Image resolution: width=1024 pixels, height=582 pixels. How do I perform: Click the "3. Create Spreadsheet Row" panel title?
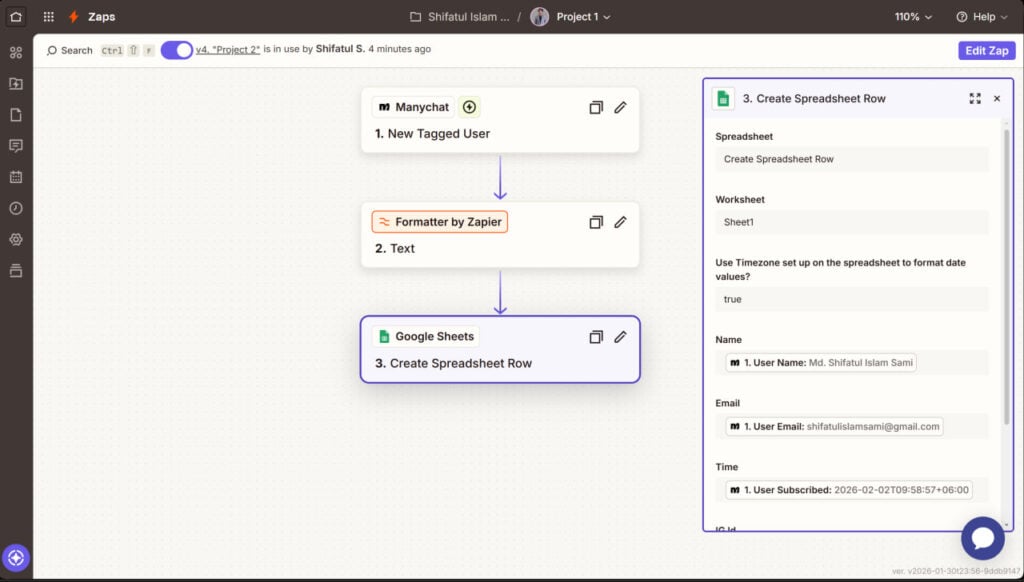(x=814, y=99)
